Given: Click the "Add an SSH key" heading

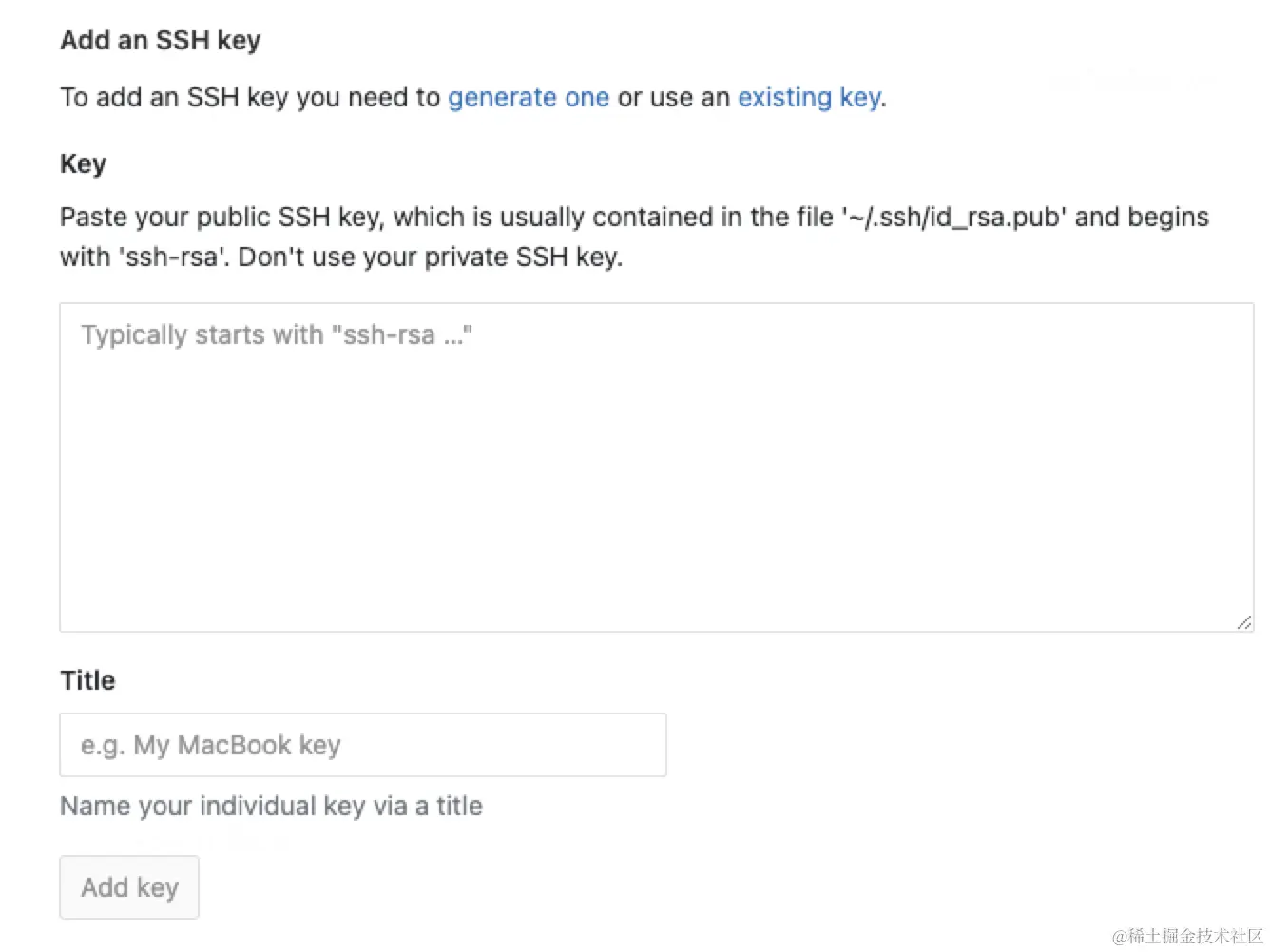Looking at the screenshot, I should [160, 40].
